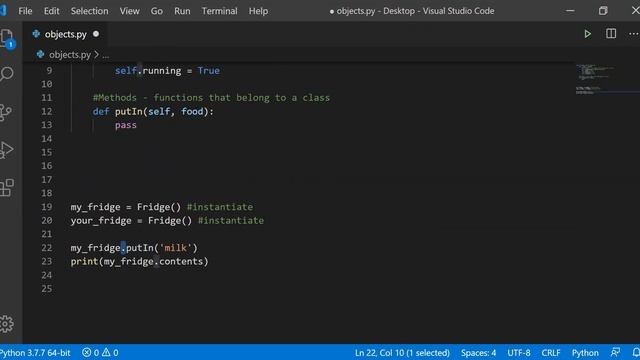Open the Go menu
The height and width of the screenshot is (360, 640).
tap(157, 11)
